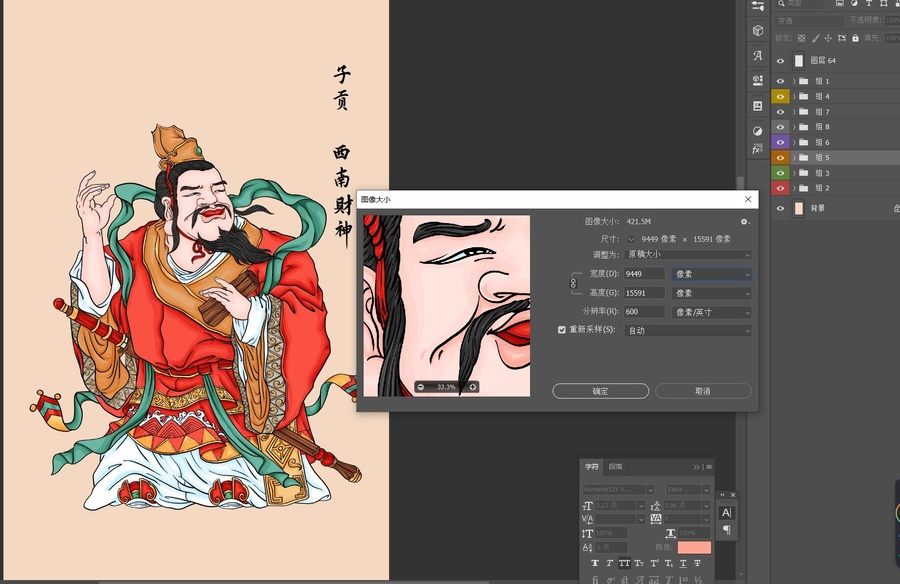Apply Strikethrough text style
Viewport: 900px width, 584px height.
[697, 563]
